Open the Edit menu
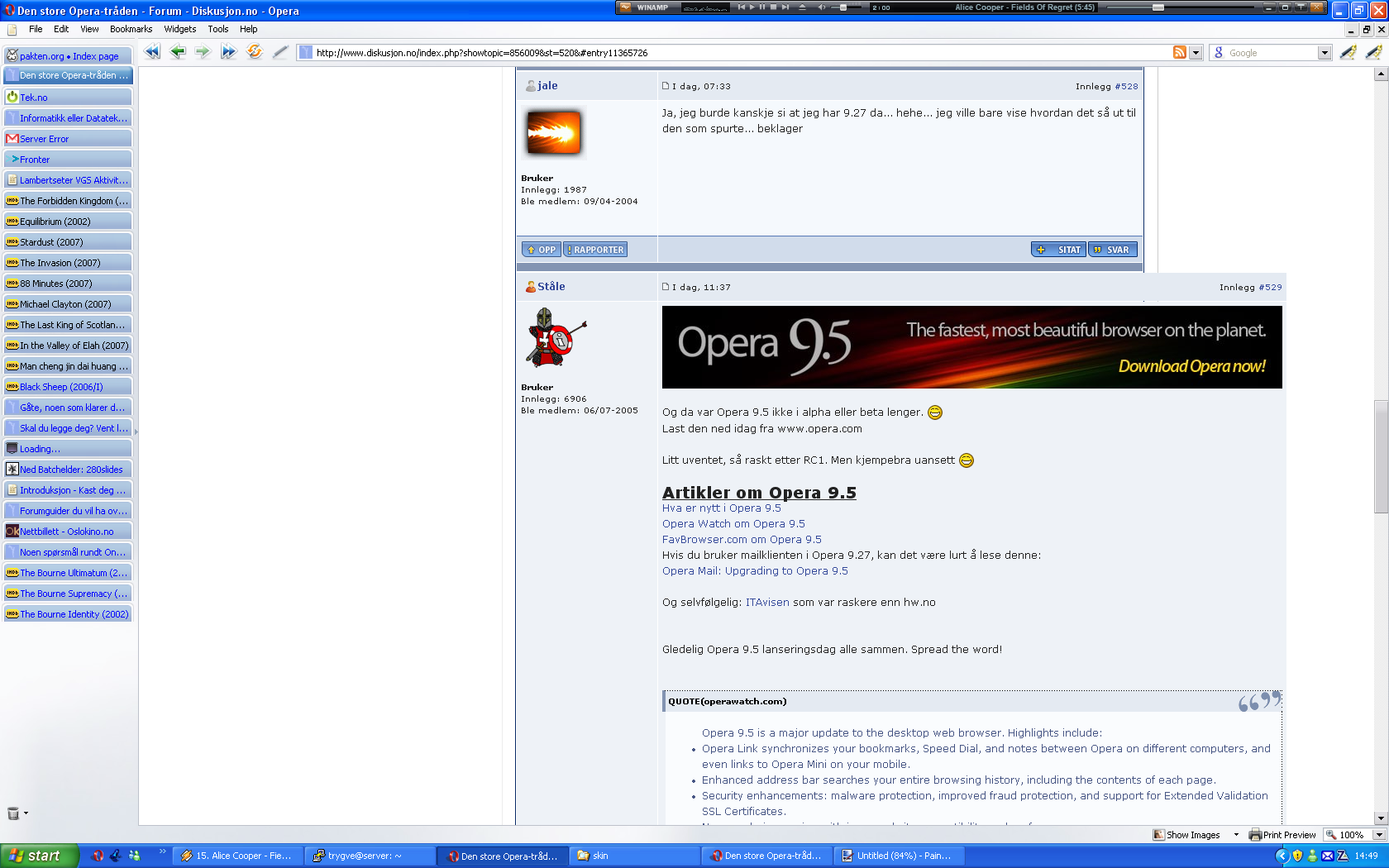Image resolution: width=1389 pixels, height=868 pixels. coord(61,29)
